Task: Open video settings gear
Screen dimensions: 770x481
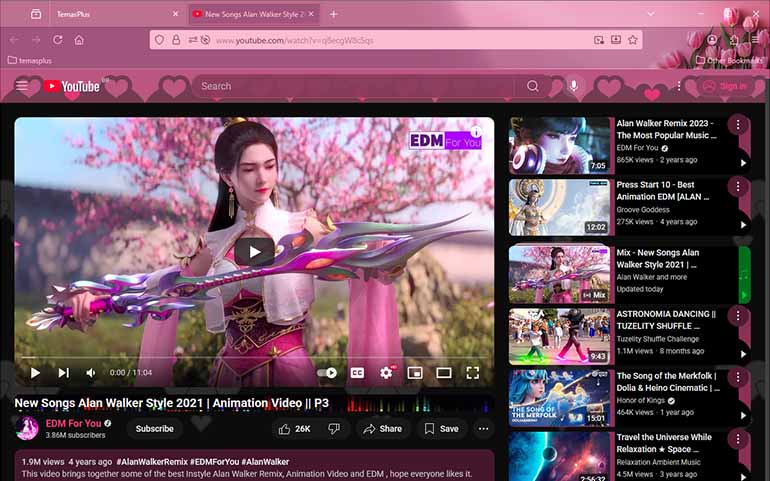Action: [386, 373]
